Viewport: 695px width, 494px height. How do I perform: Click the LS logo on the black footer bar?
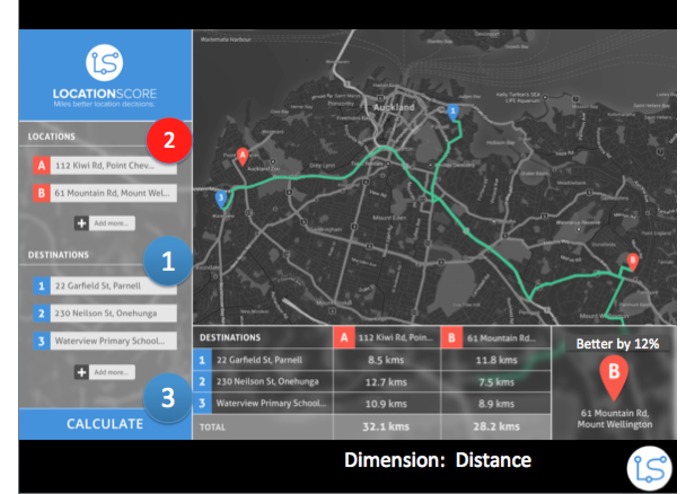pos(649,469)
